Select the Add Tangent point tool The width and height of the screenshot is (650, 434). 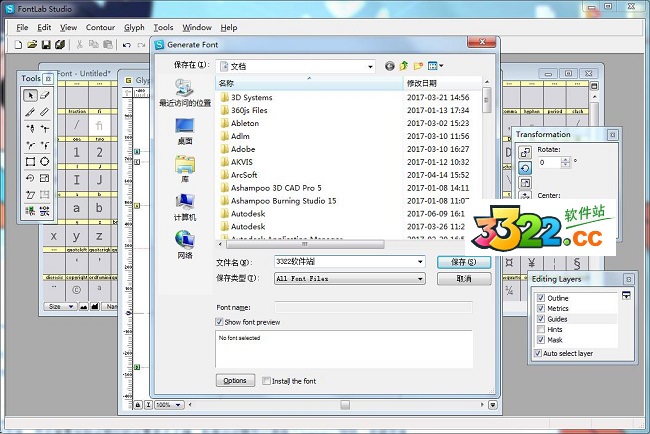pos(45,145)
